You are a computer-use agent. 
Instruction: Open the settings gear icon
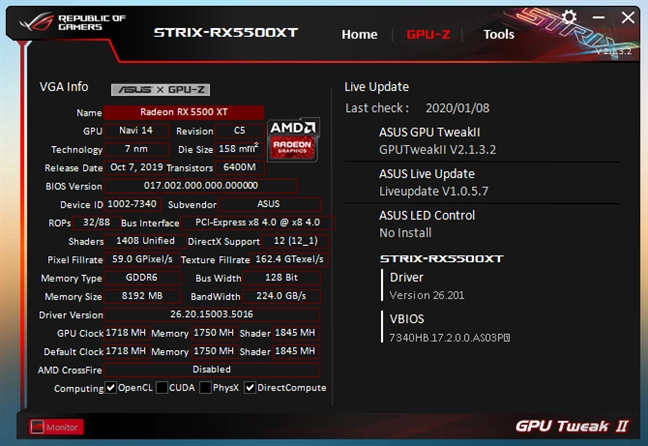(569, 17)
